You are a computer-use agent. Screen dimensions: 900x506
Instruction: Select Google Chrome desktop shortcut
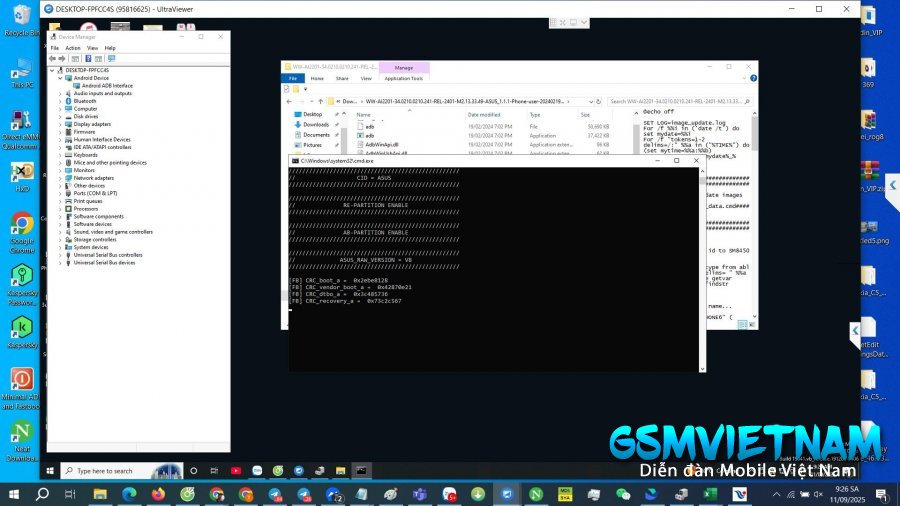click(22, 232)
